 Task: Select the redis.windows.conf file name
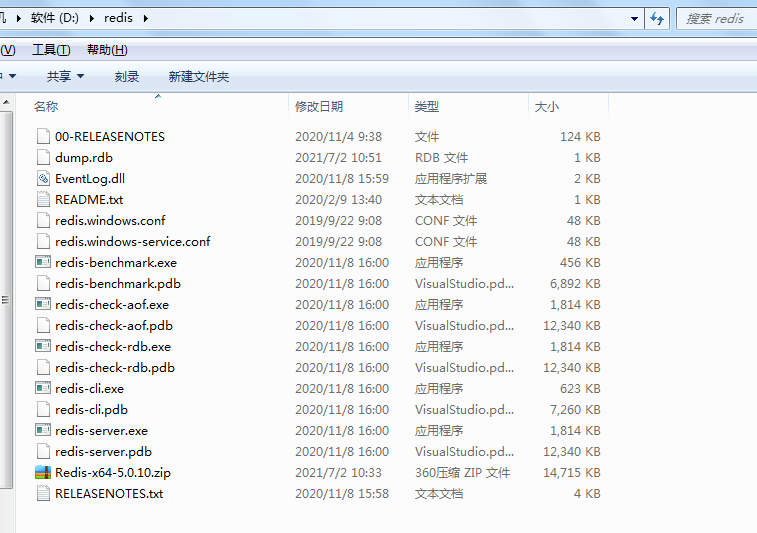click(x=110, y=221)
